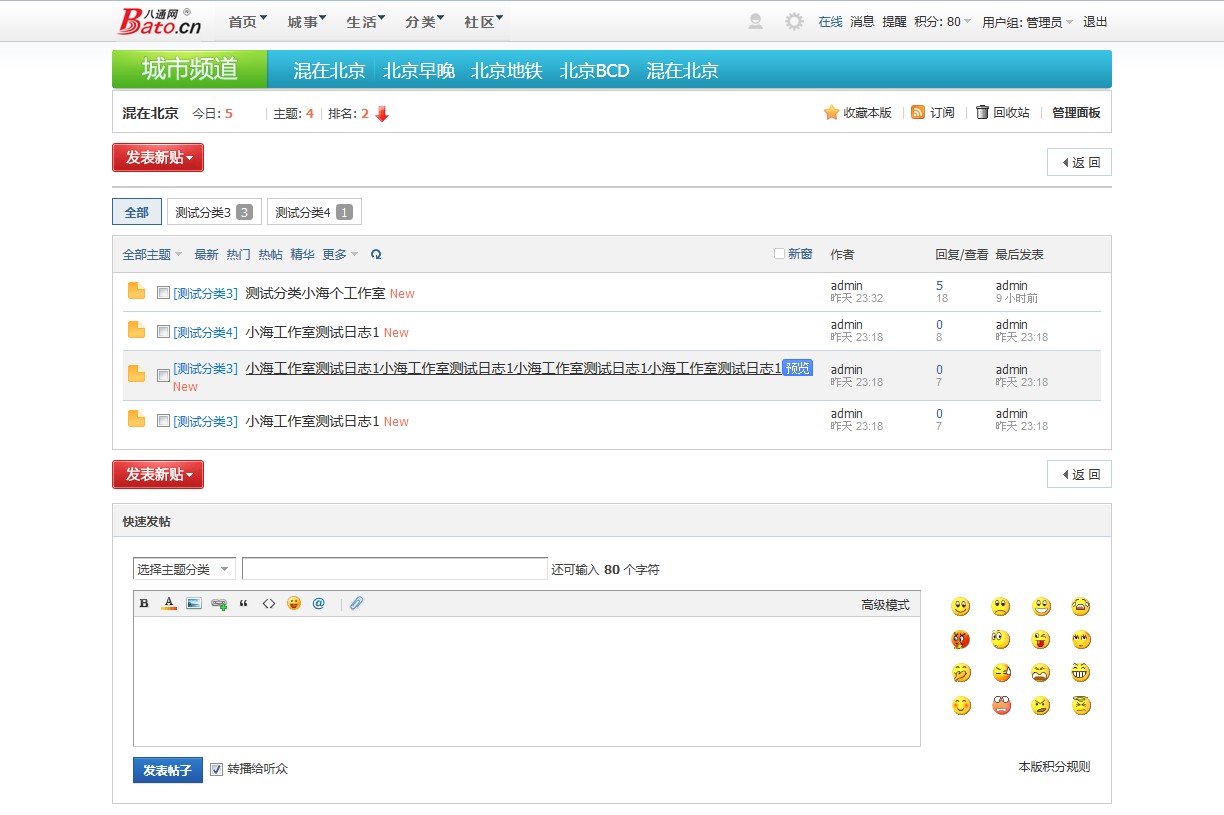Open the 选择主题分类 dropdown
The image size is (1224, 815).
[184, 569]
